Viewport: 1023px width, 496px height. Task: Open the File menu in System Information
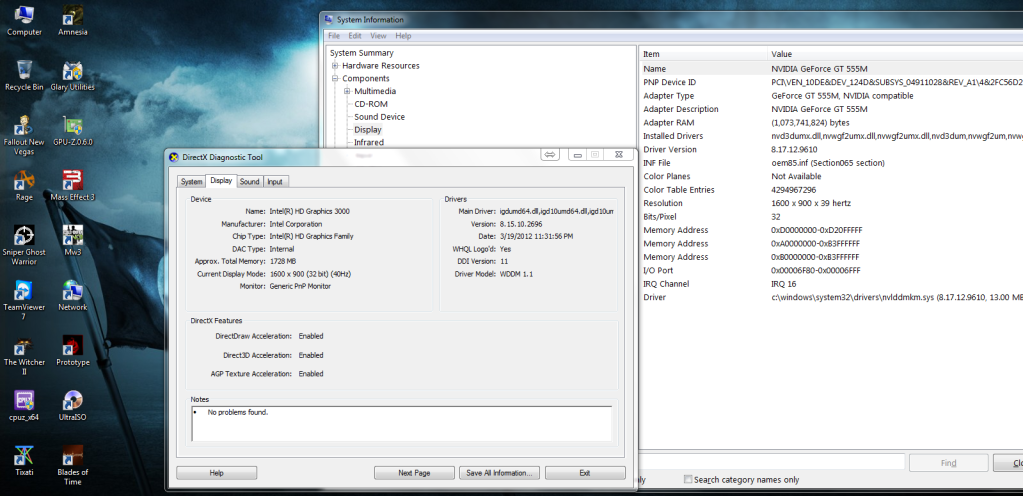tap(334, 36)
